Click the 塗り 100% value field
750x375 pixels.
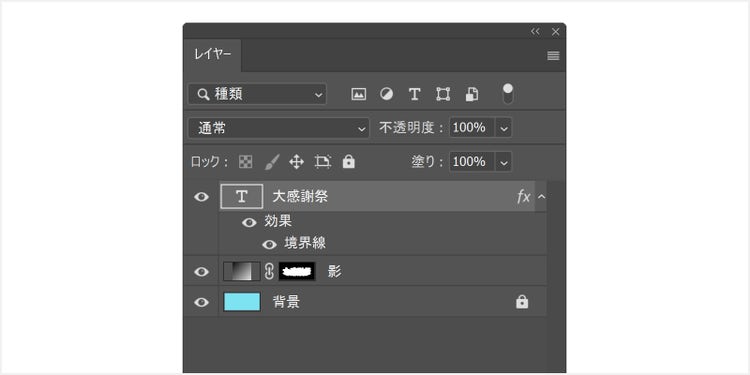click(x=472, y=162)
